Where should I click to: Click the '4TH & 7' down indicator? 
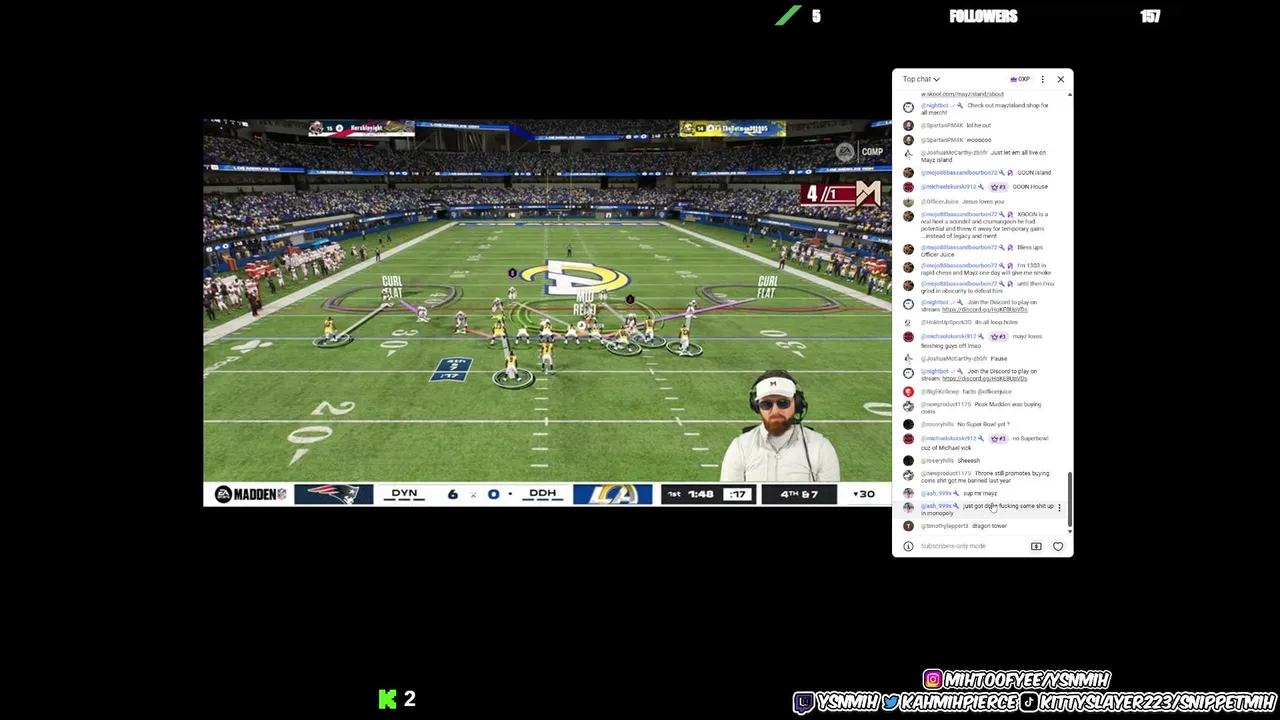tap(799, 494)
